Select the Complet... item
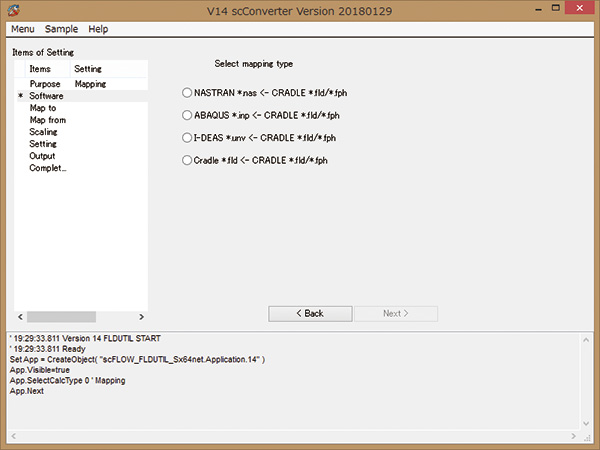600x450 pixels. pyautogui.click(x=48, y=168)
